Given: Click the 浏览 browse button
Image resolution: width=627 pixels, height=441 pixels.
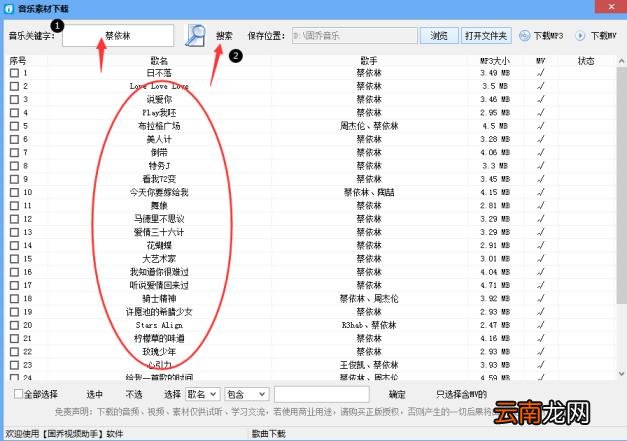Looking at the screenshot, I should coord(439,36).
